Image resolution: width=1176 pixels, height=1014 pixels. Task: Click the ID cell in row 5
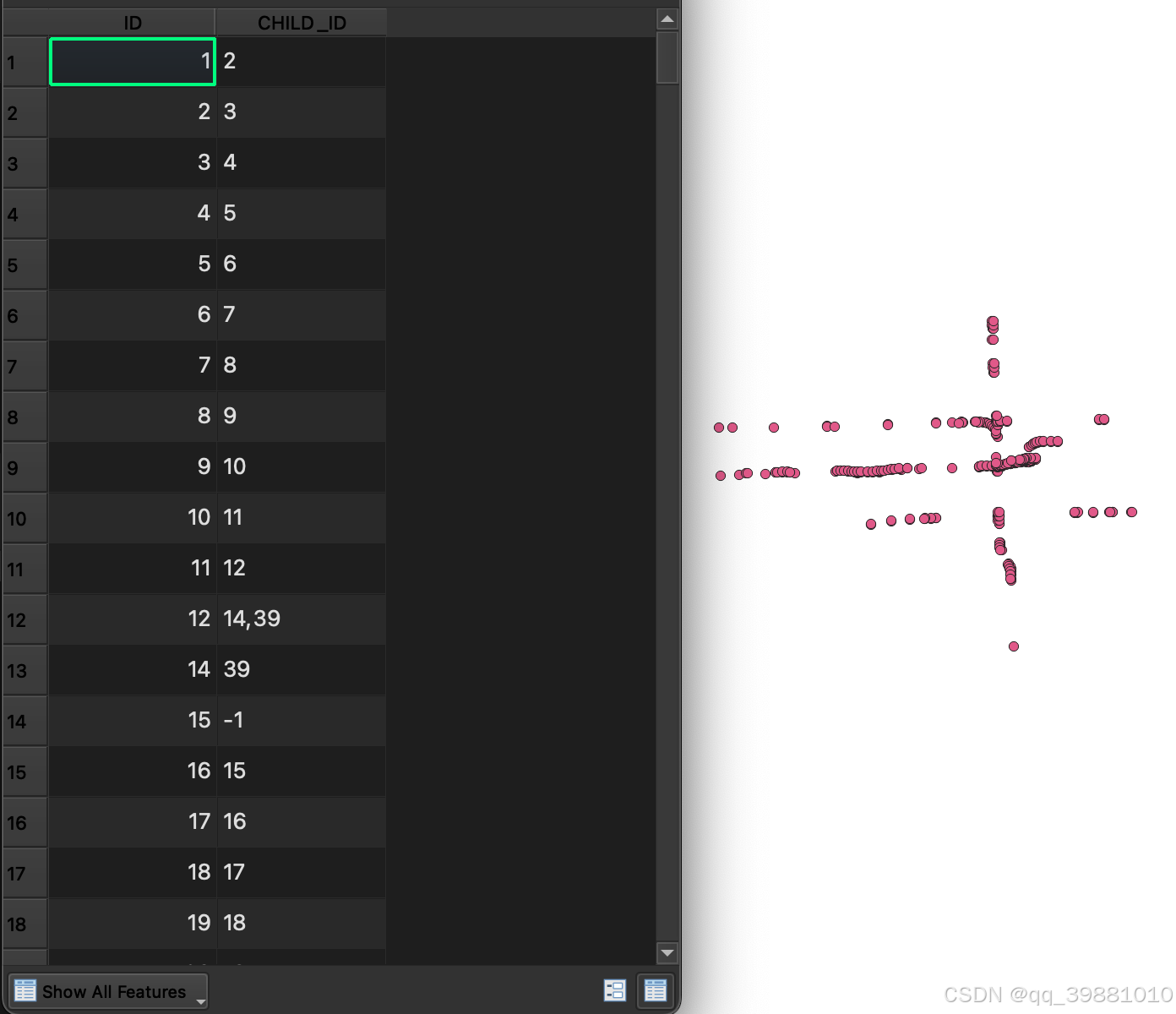pyautogui.click(x=133, y=264)
